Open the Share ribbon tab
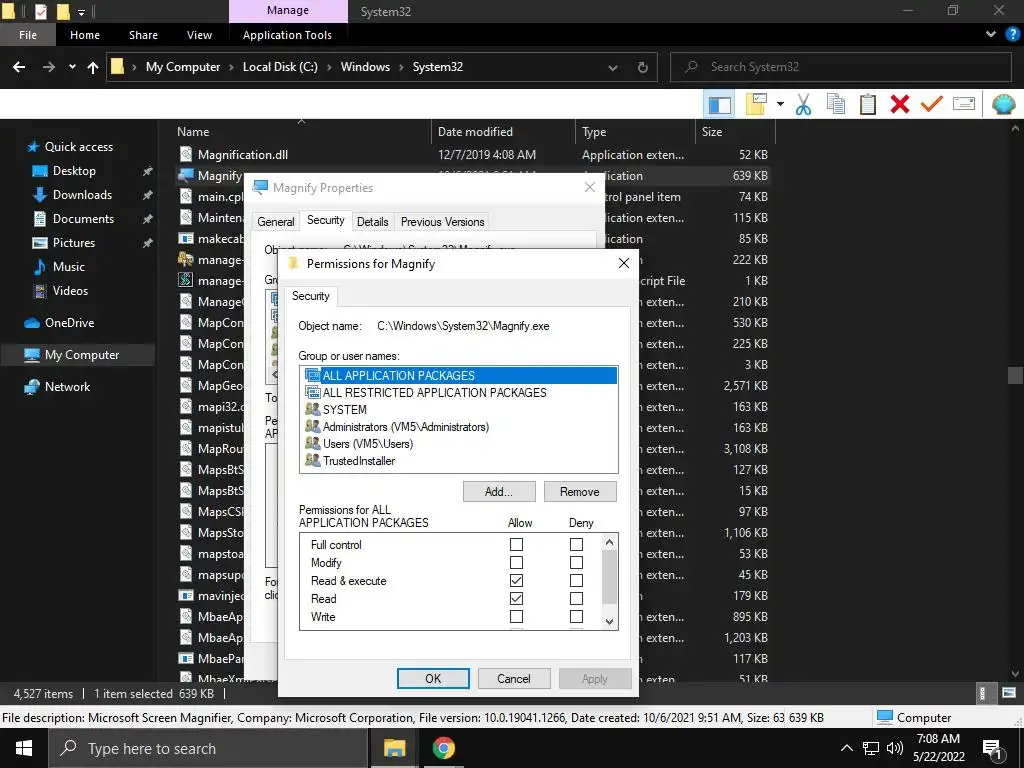Viewport: 1024px width, 768px height. [x=143, y=35]
